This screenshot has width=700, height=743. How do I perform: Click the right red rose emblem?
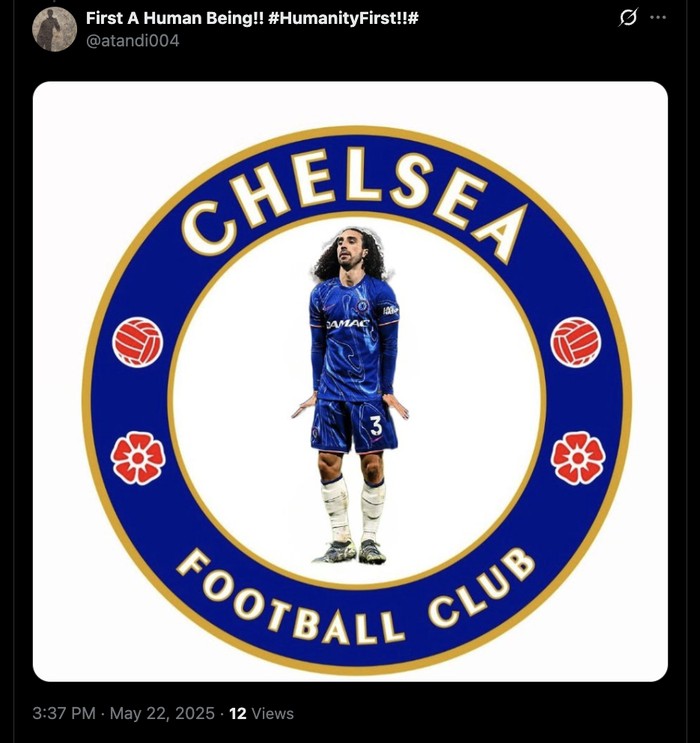578,458
